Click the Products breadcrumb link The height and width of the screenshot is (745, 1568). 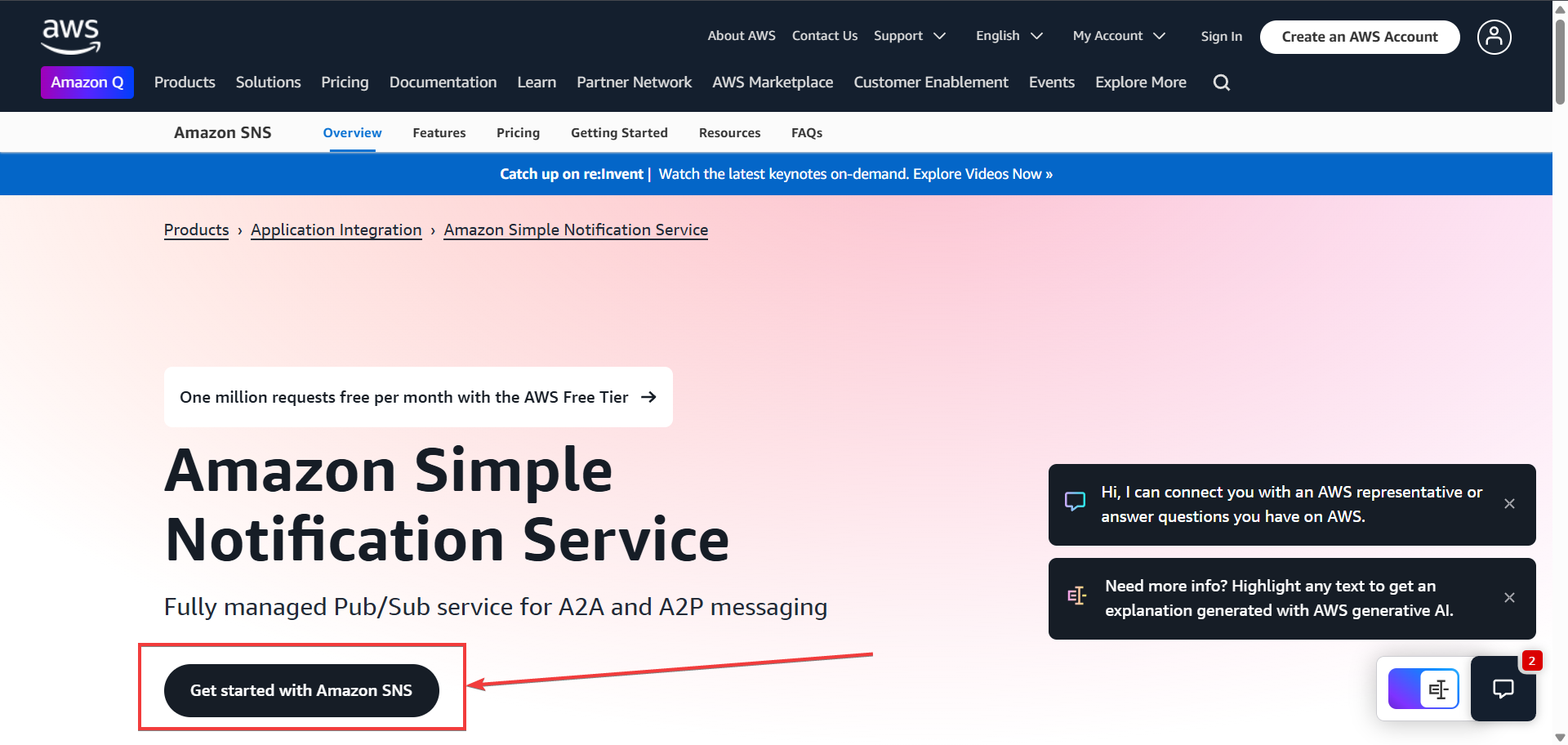tap(196, 230)
